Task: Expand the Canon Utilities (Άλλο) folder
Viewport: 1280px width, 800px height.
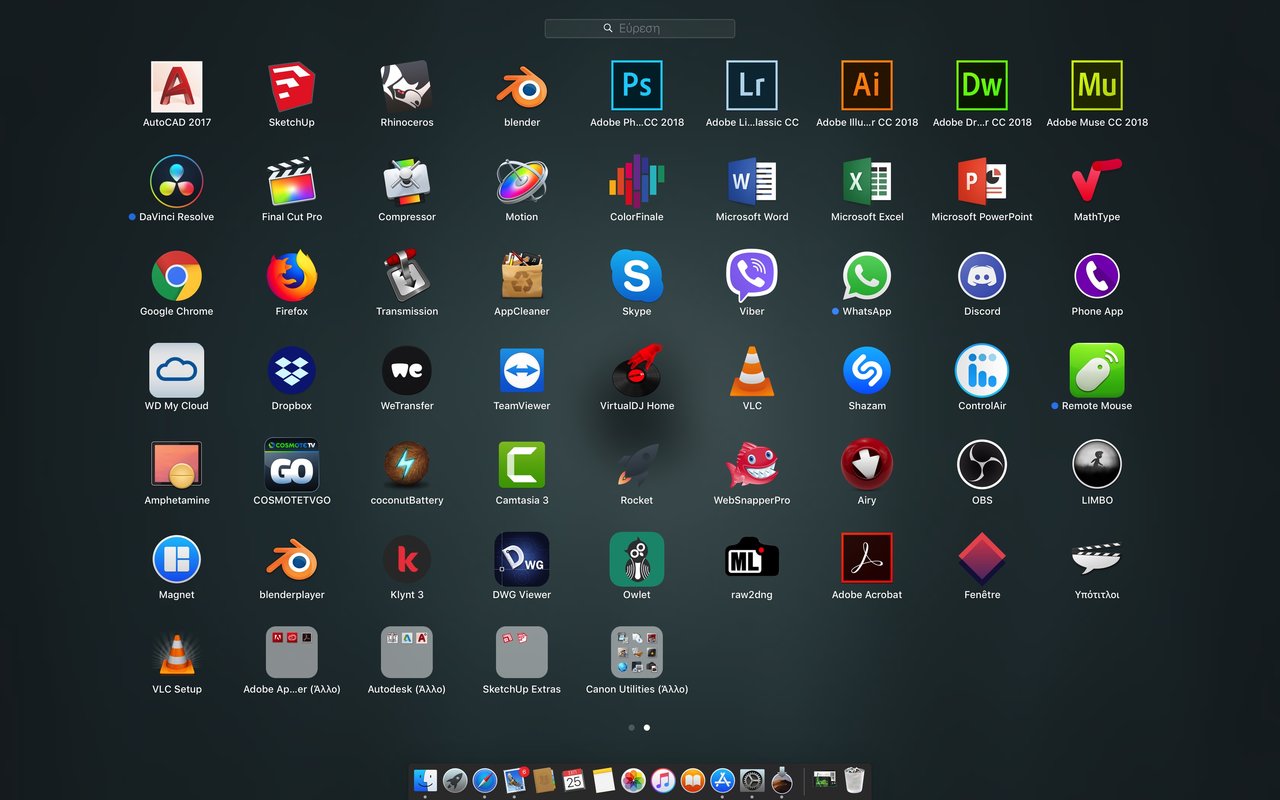Action: tap(637, 654)
